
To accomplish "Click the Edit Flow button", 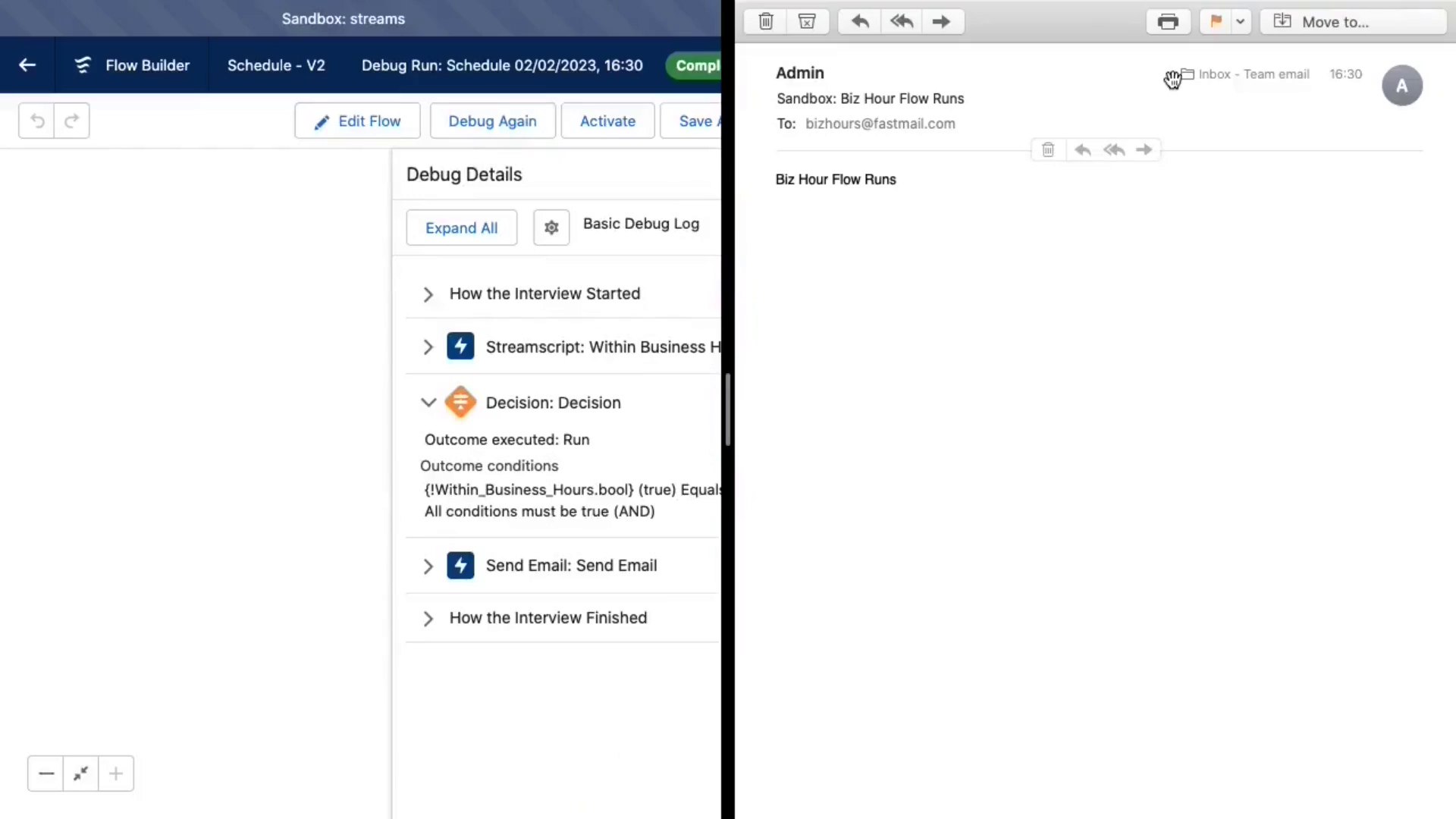I will coord(357,121).
